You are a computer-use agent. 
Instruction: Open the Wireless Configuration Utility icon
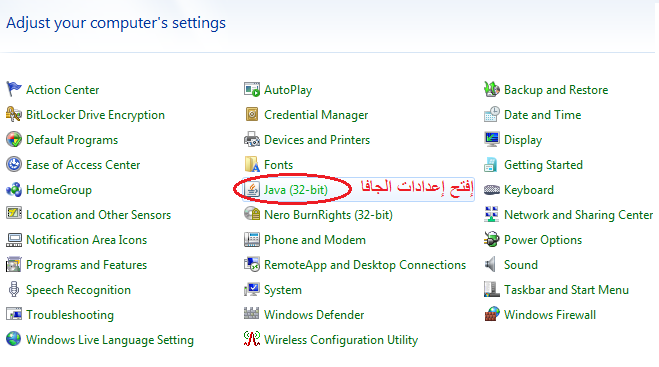pos(252,339)
